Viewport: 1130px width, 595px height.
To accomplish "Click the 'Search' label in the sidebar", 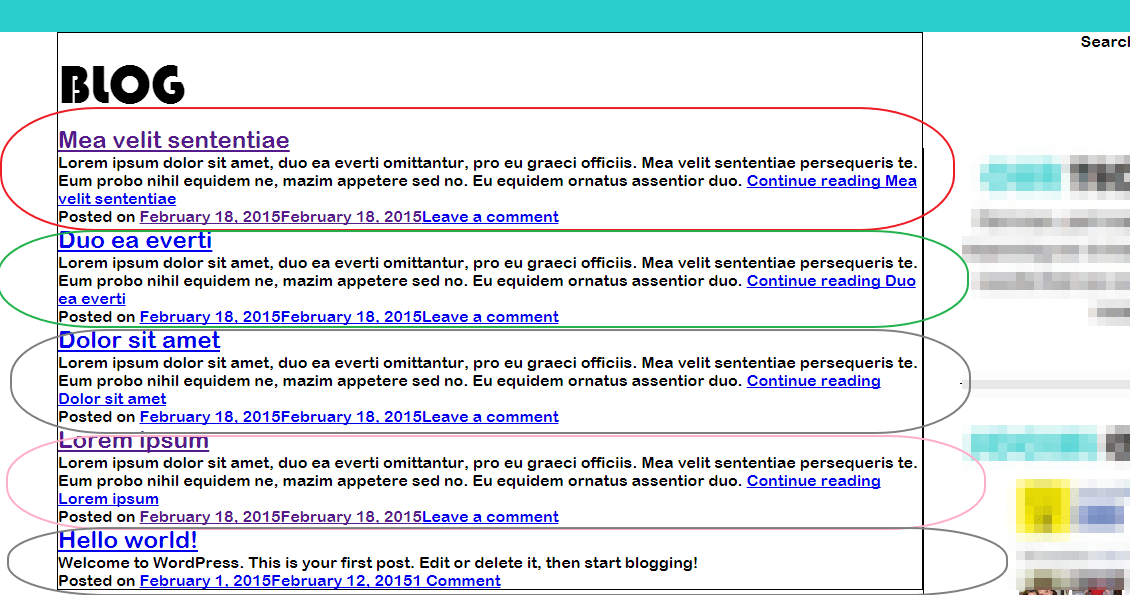I will click(x=1105, y=42).
